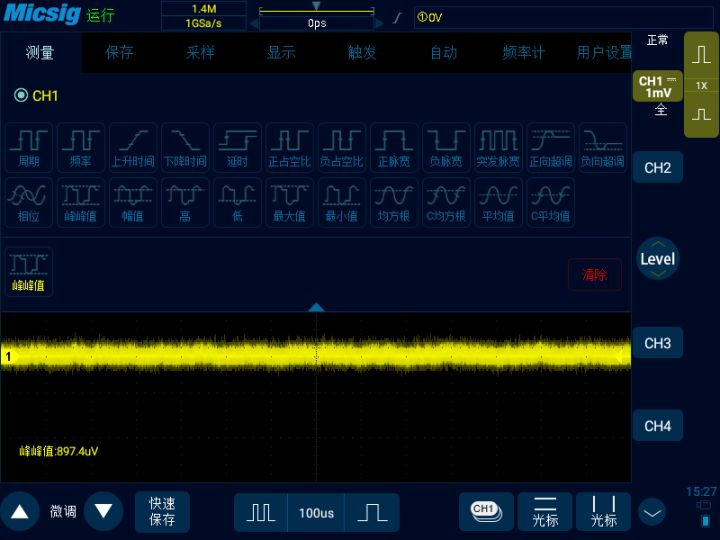Pick the 平均值 mean measurement icon
This screenshot has height=540, width=720.
click(x=498, y=202)
